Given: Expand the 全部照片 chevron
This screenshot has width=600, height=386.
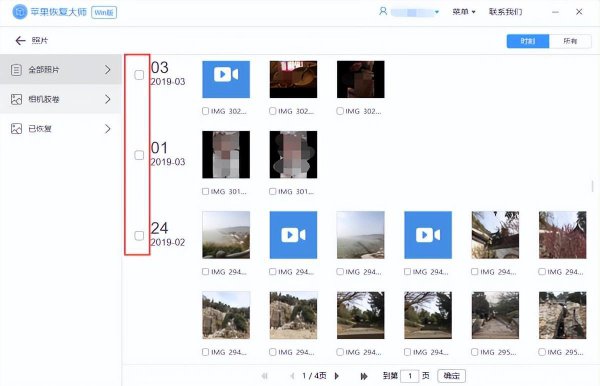Looking at the screenshot, I should point(108,70).
